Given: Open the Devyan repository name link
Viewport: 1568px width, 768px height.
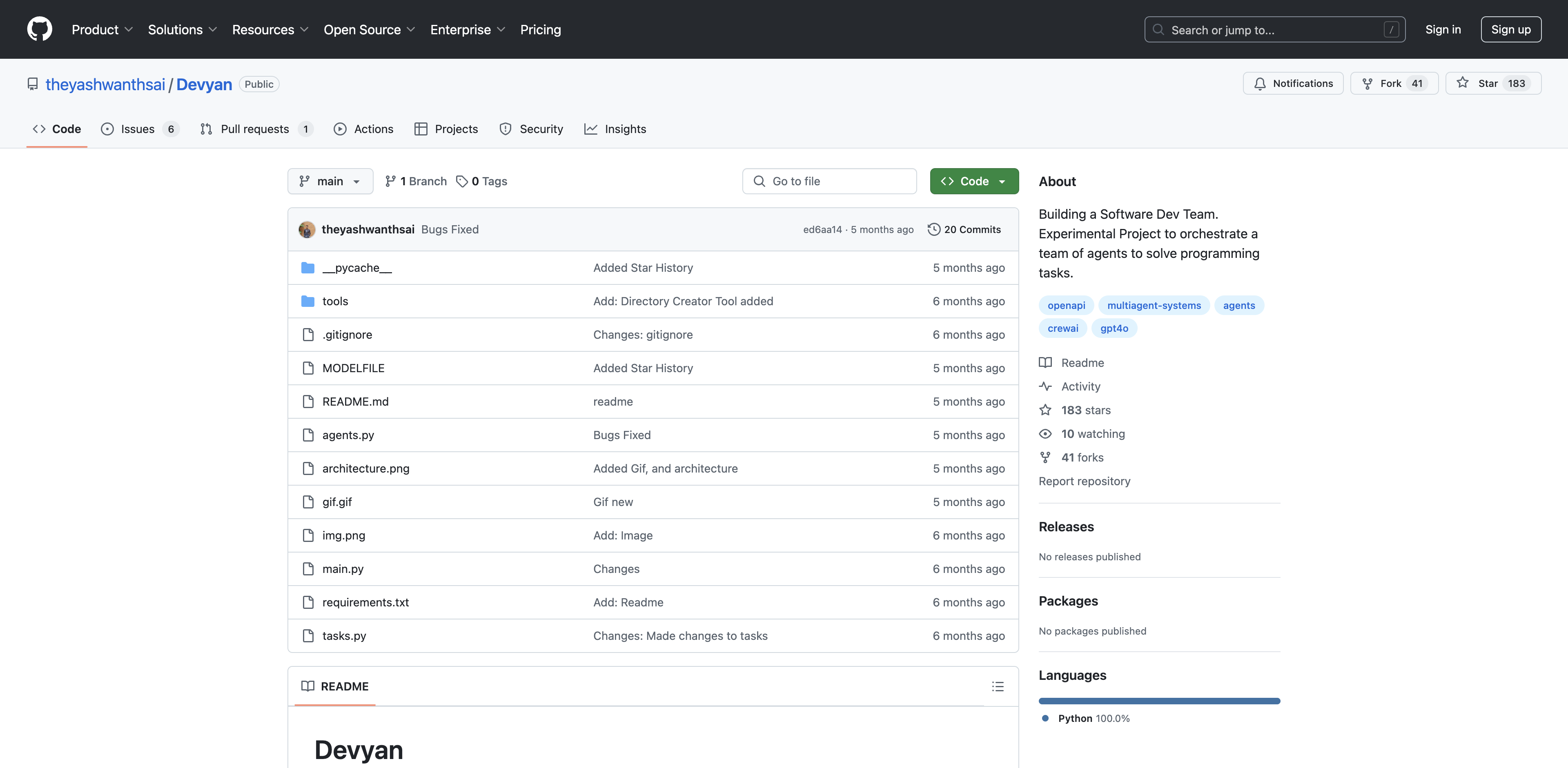Looking at the screenshot, I should coord(204,84).
